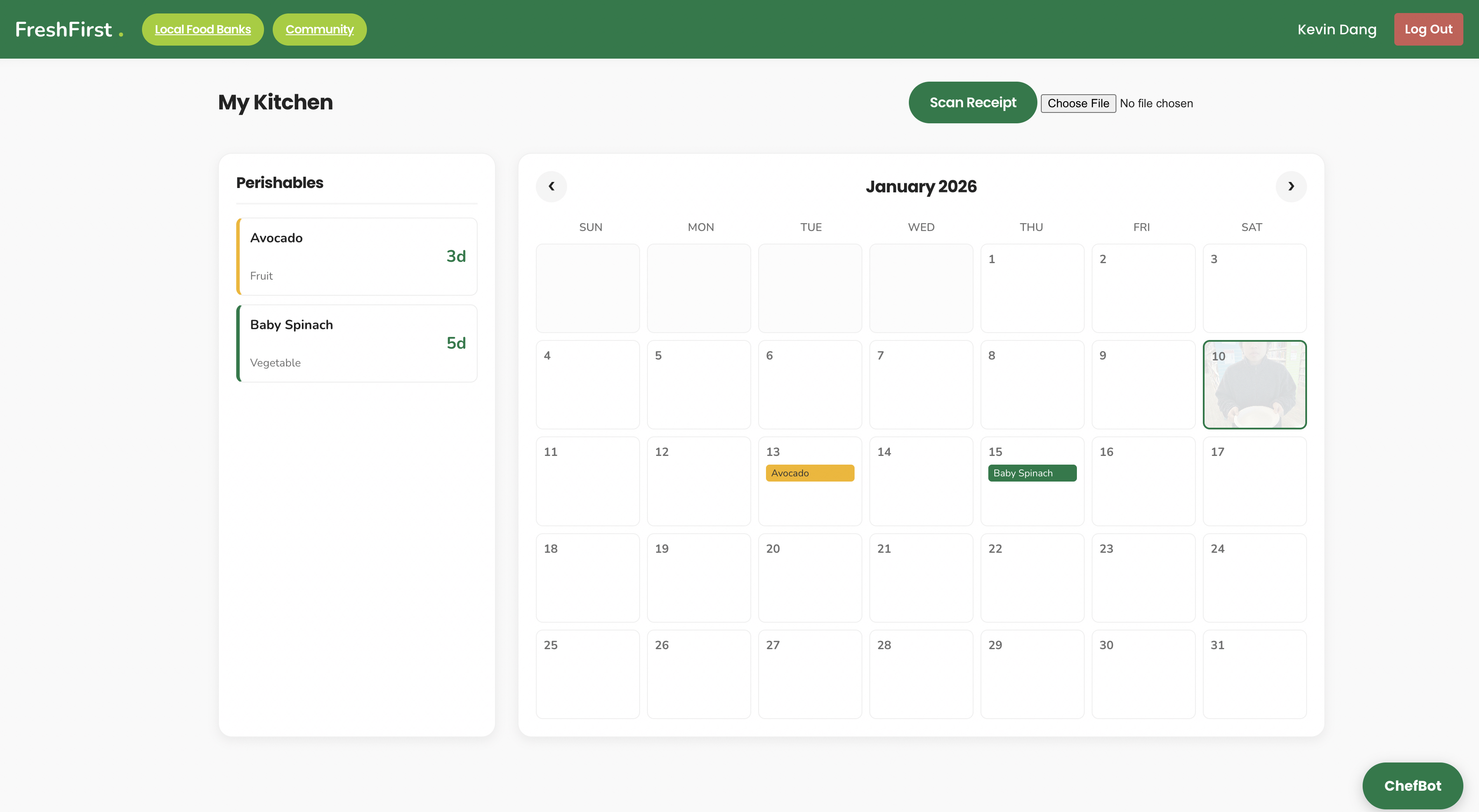Select January 4 calendar cell
This screenshot has height=812, width=1479.
[x=588, y=384]
